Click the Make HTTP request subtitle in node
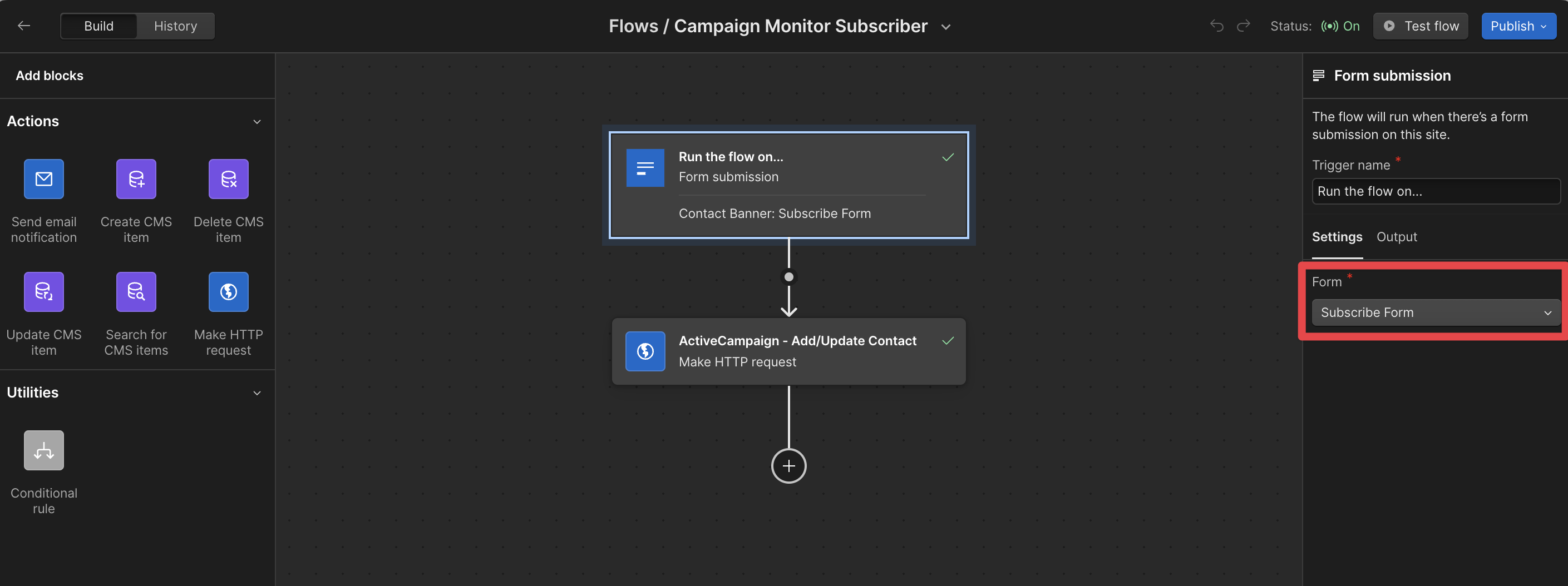Viewport: 1568px width, 586px height. [x=737, y=362]
